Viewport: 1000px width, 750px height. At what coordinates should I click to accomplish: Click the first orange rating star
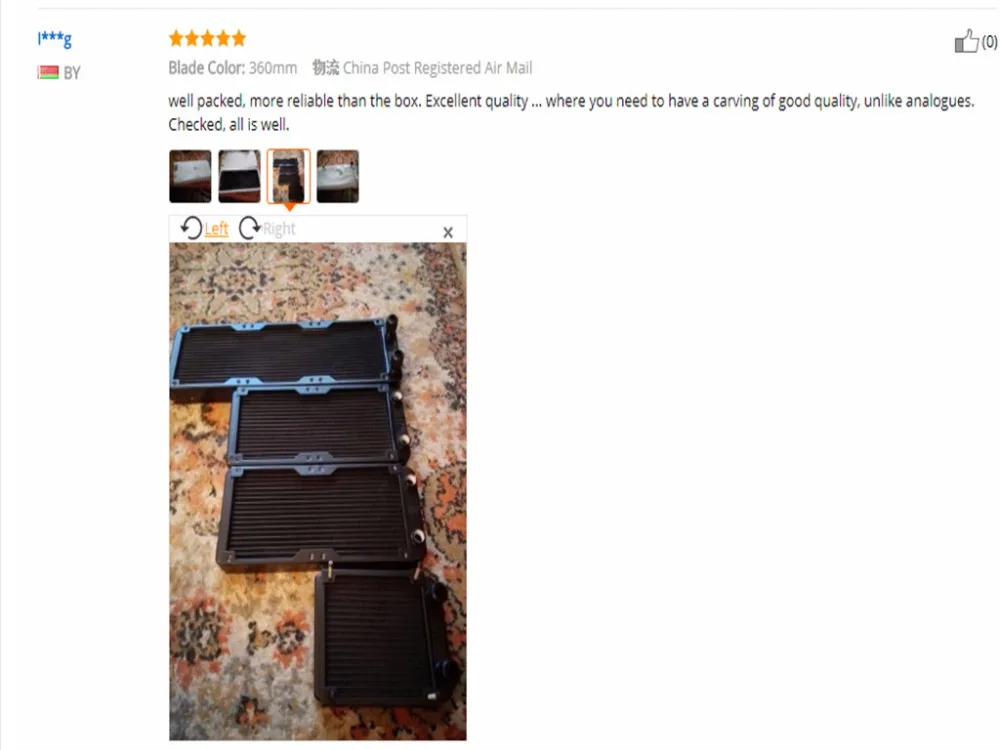[176, 38]
